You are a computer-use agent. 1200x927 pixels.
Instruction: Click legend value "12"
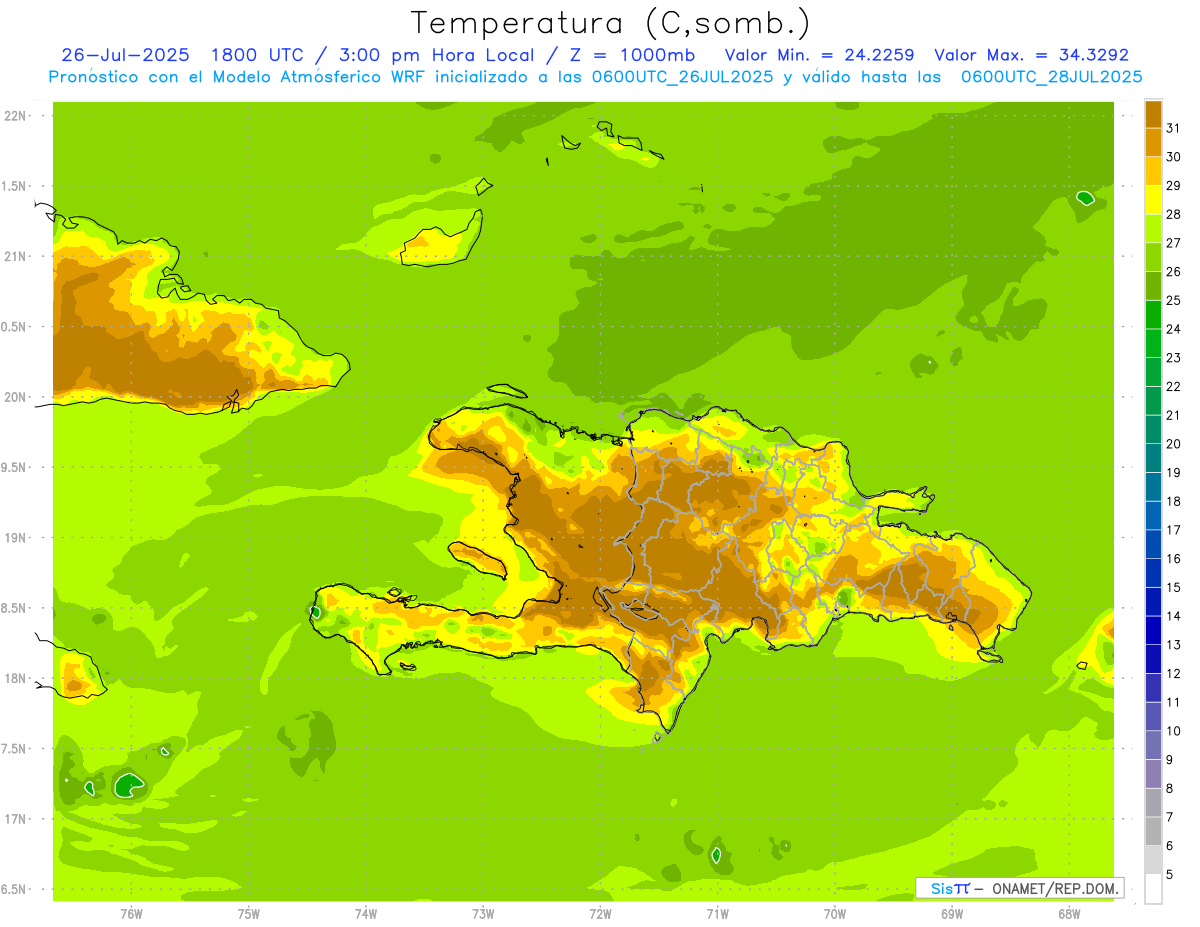(x=1173, y=673)
